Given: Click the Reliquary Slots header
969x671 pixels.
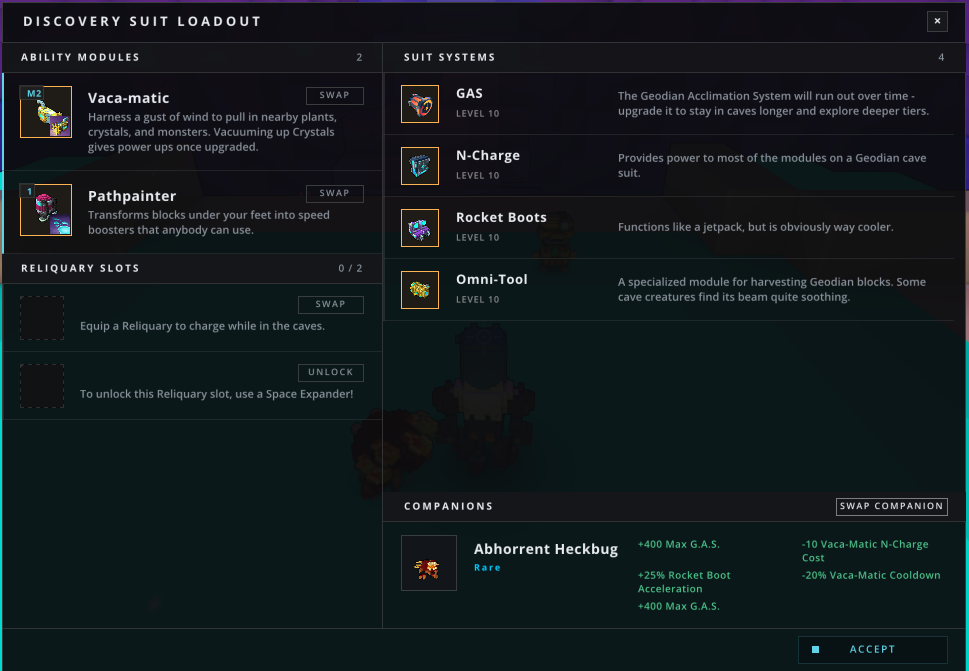Looking at the screenshot, I should (x=80, y=268).
